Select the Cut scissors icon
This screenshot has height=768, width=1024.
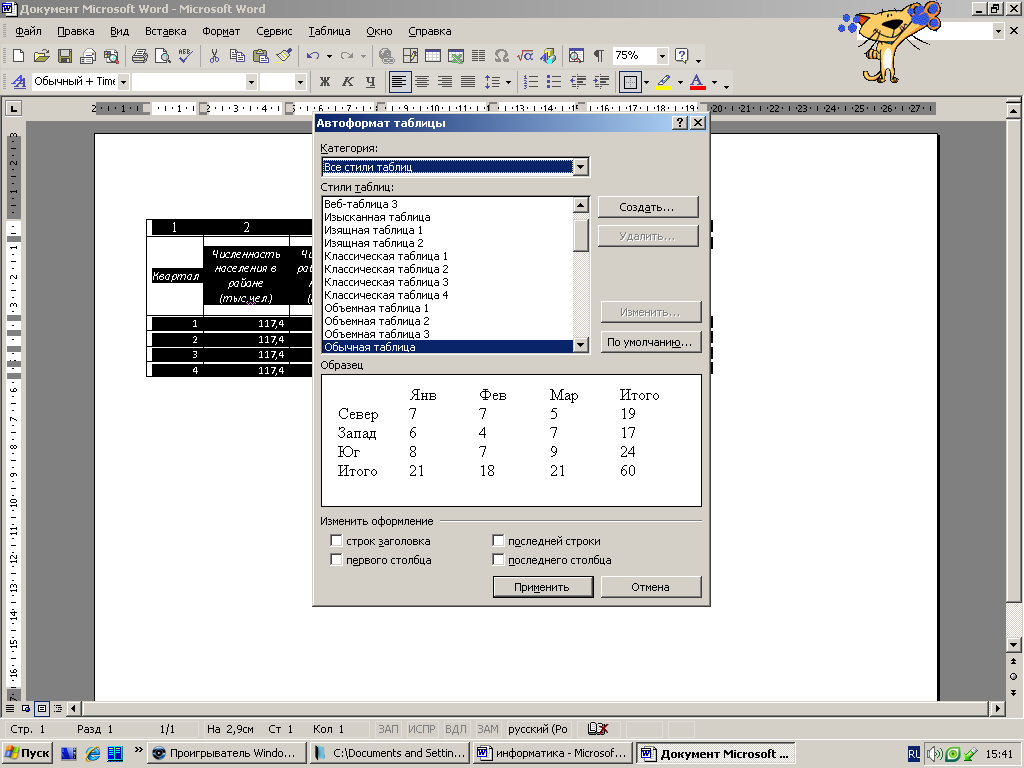pyautogui.click(x=213, y=56)
